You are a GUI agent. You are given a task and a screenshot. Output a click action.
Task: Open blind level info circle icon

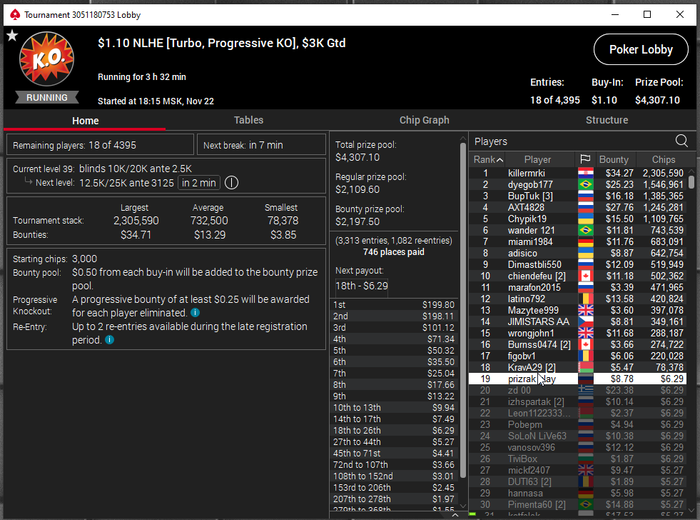(231, 183)
